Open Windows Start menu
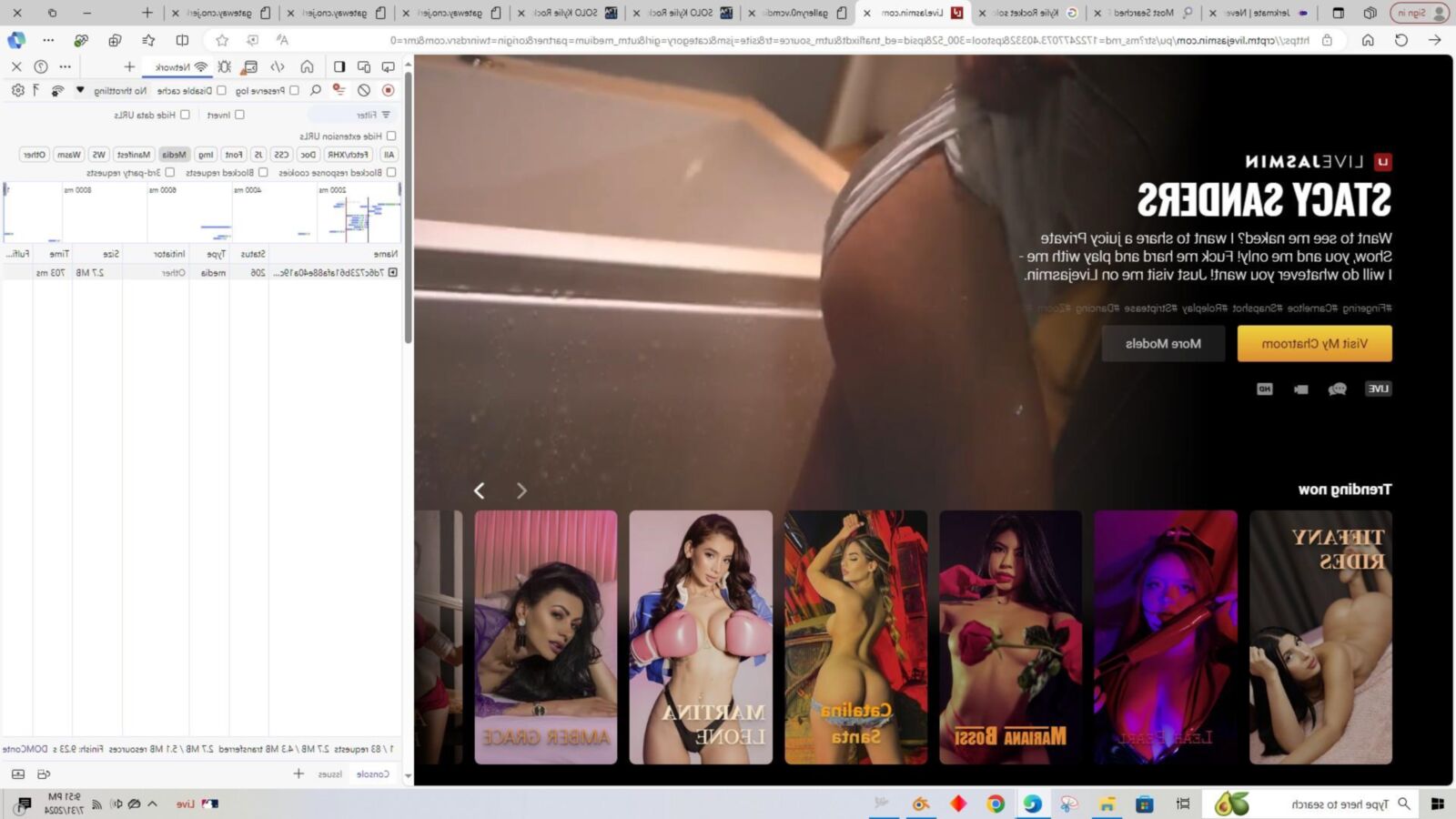This screenshot has height=819, width=1456. tap(1438, 804)
